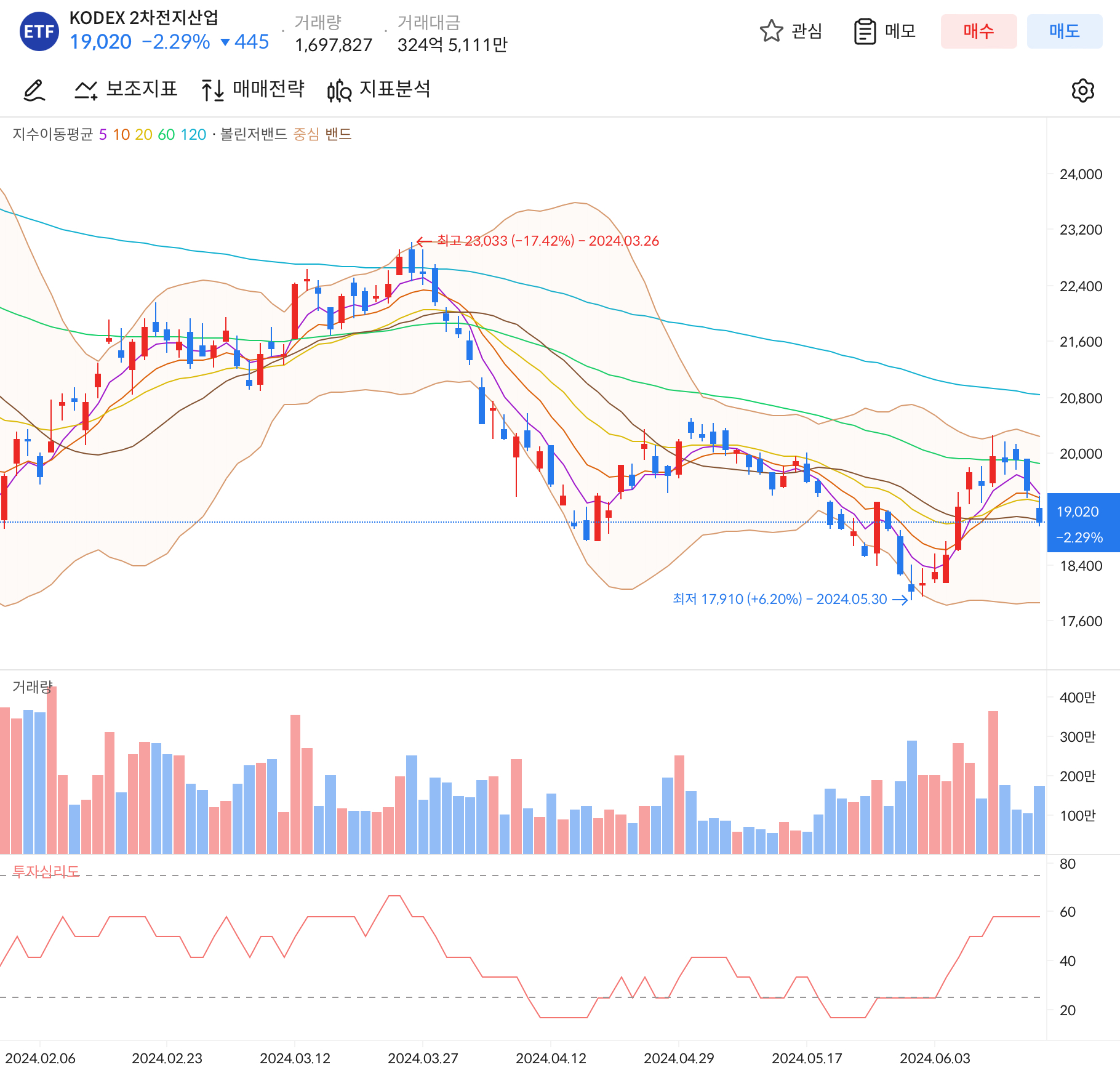
Task: Select moving average period 20 legend
Action: 143,135
